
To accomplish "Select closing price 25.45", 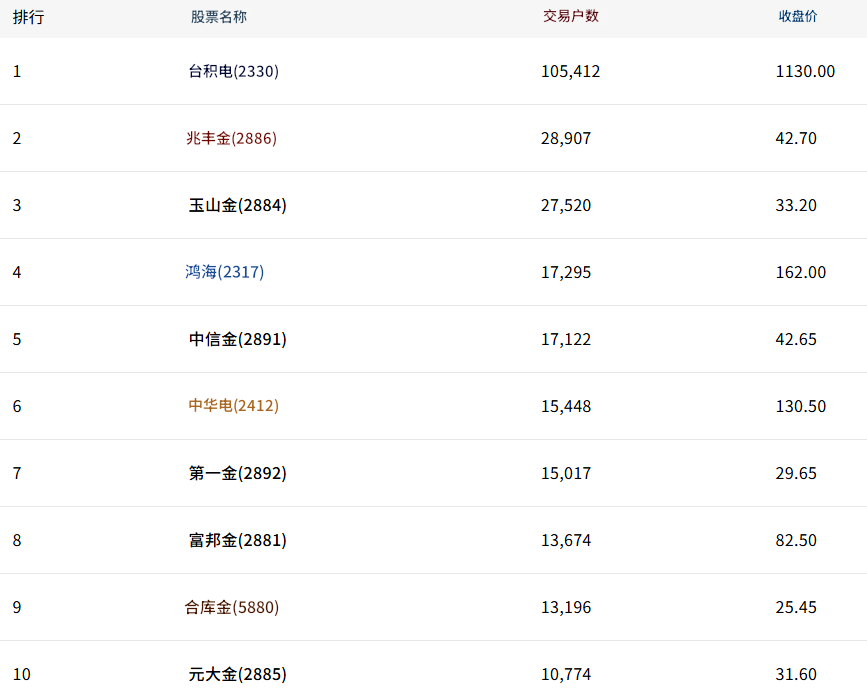I will 796,607.
